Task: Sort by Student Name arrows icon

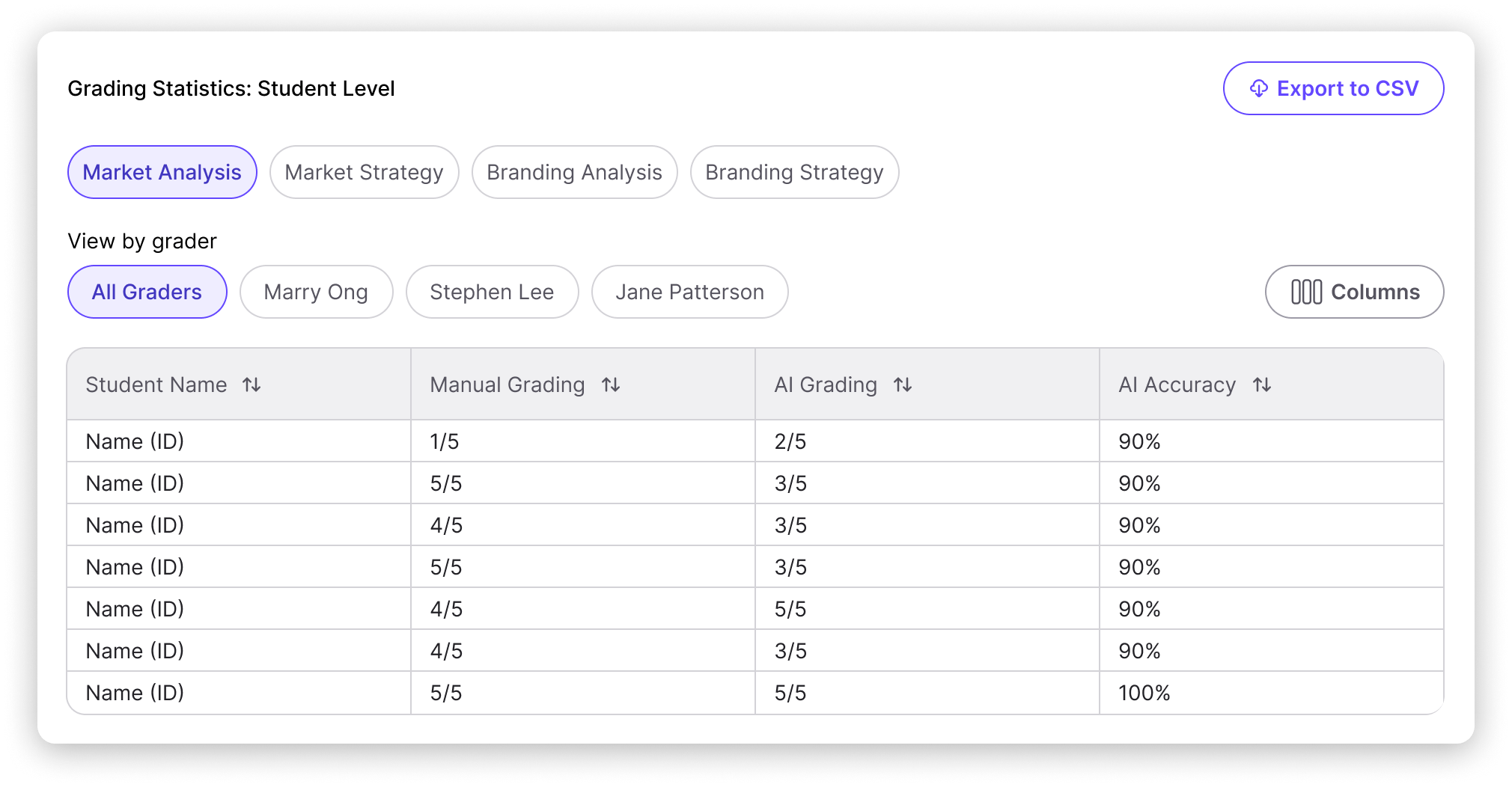Action: pos(252,385)
